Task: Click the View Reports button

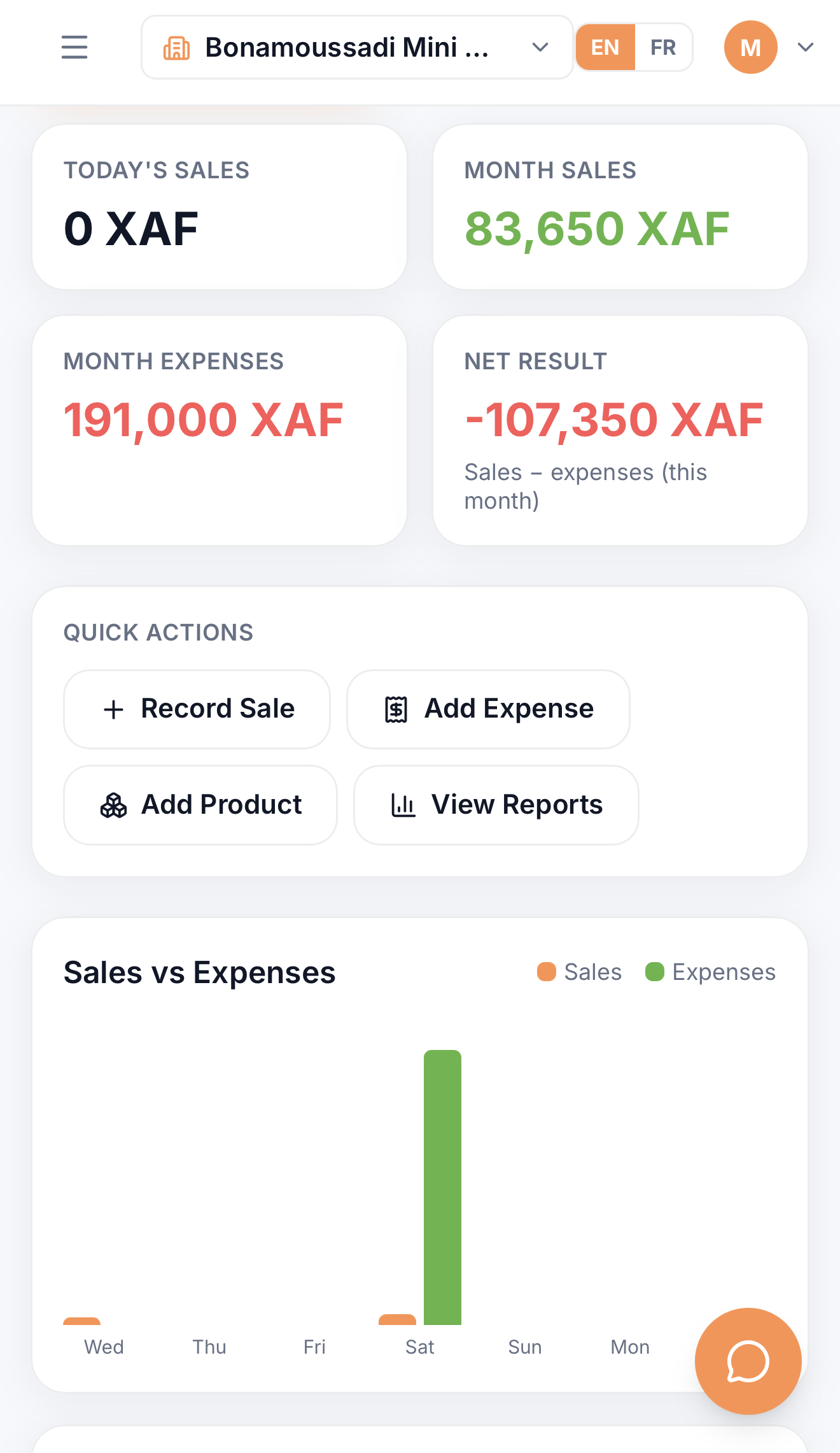Action: [x=496, y=805]
